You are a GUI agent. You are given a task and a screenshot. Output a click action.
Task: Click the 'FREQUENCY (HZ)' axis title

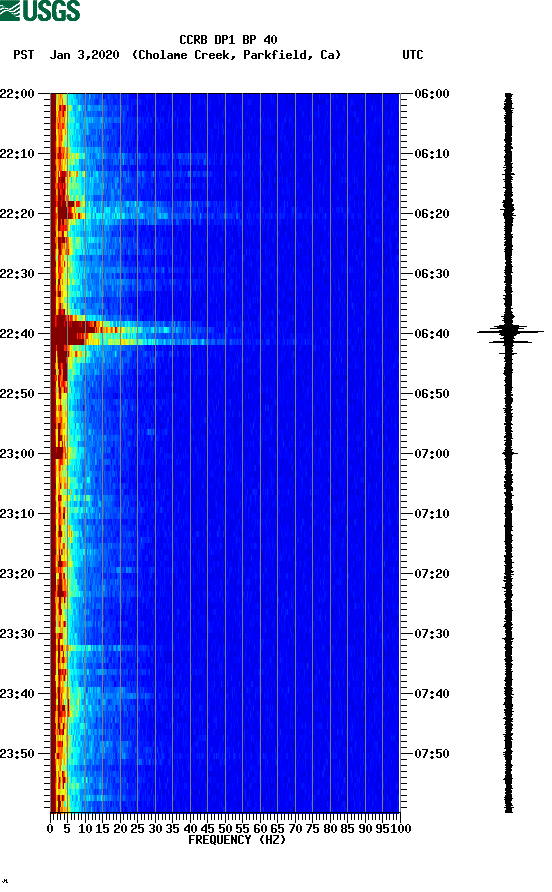point(237,840)
